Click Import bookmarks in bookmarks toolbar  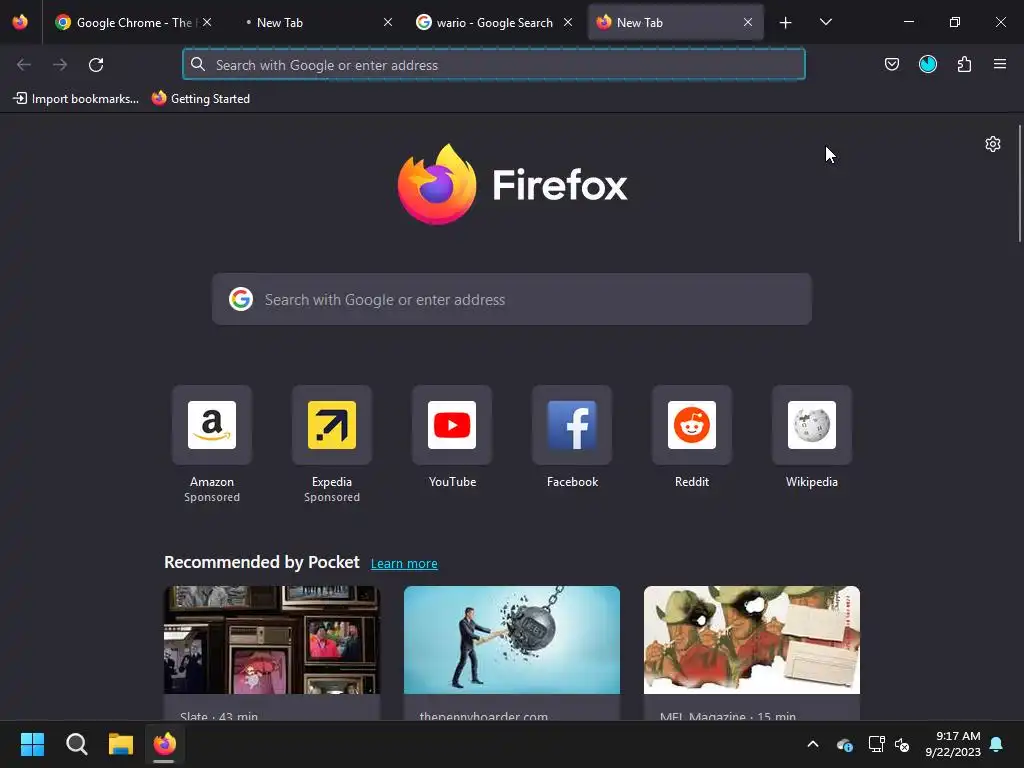point(76,99)
